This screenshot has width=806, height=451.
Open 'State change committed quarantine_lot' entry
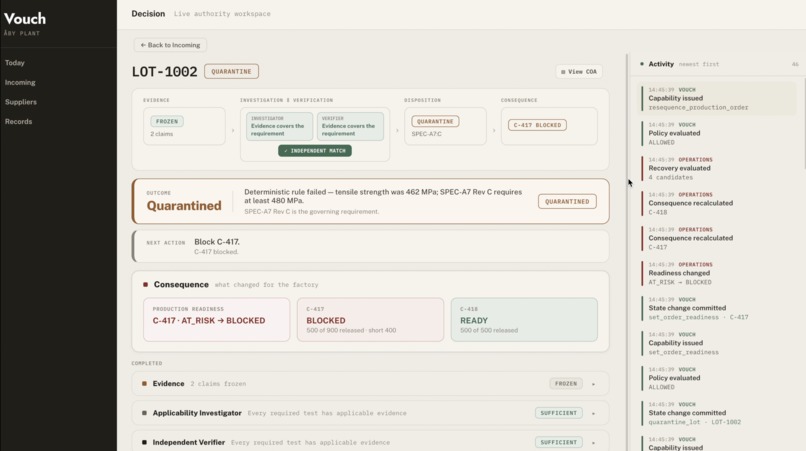pyautogui.click(x=717, y=413)
